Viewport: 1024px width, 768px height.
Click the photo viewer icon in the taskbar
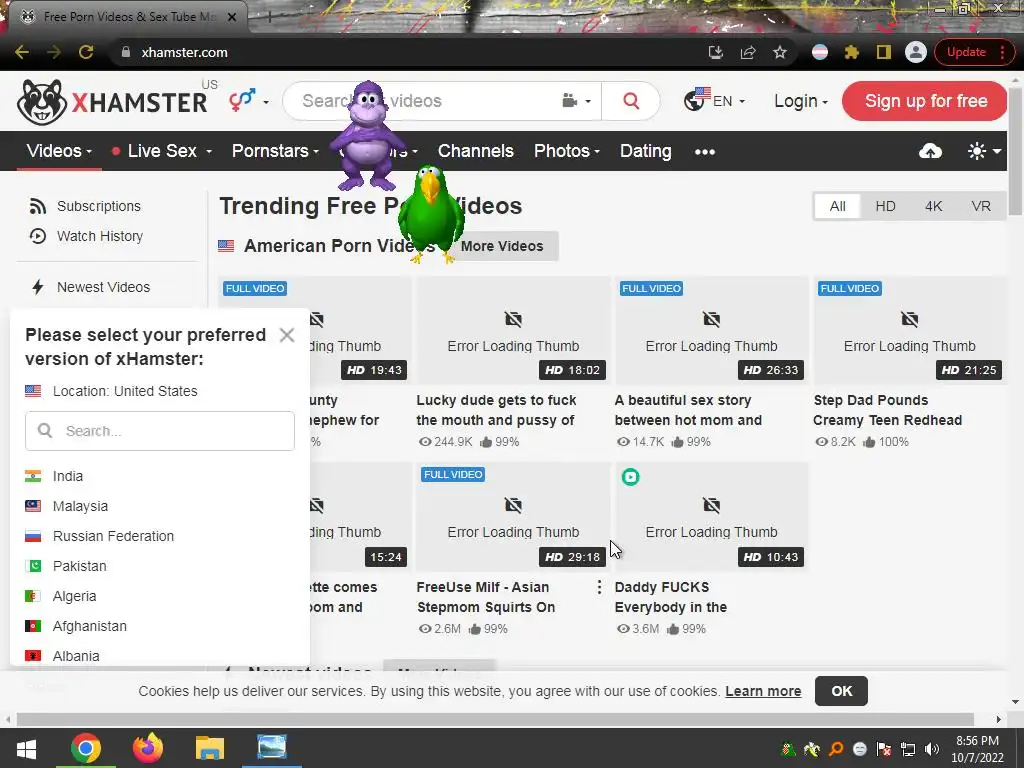pos(272,747)
